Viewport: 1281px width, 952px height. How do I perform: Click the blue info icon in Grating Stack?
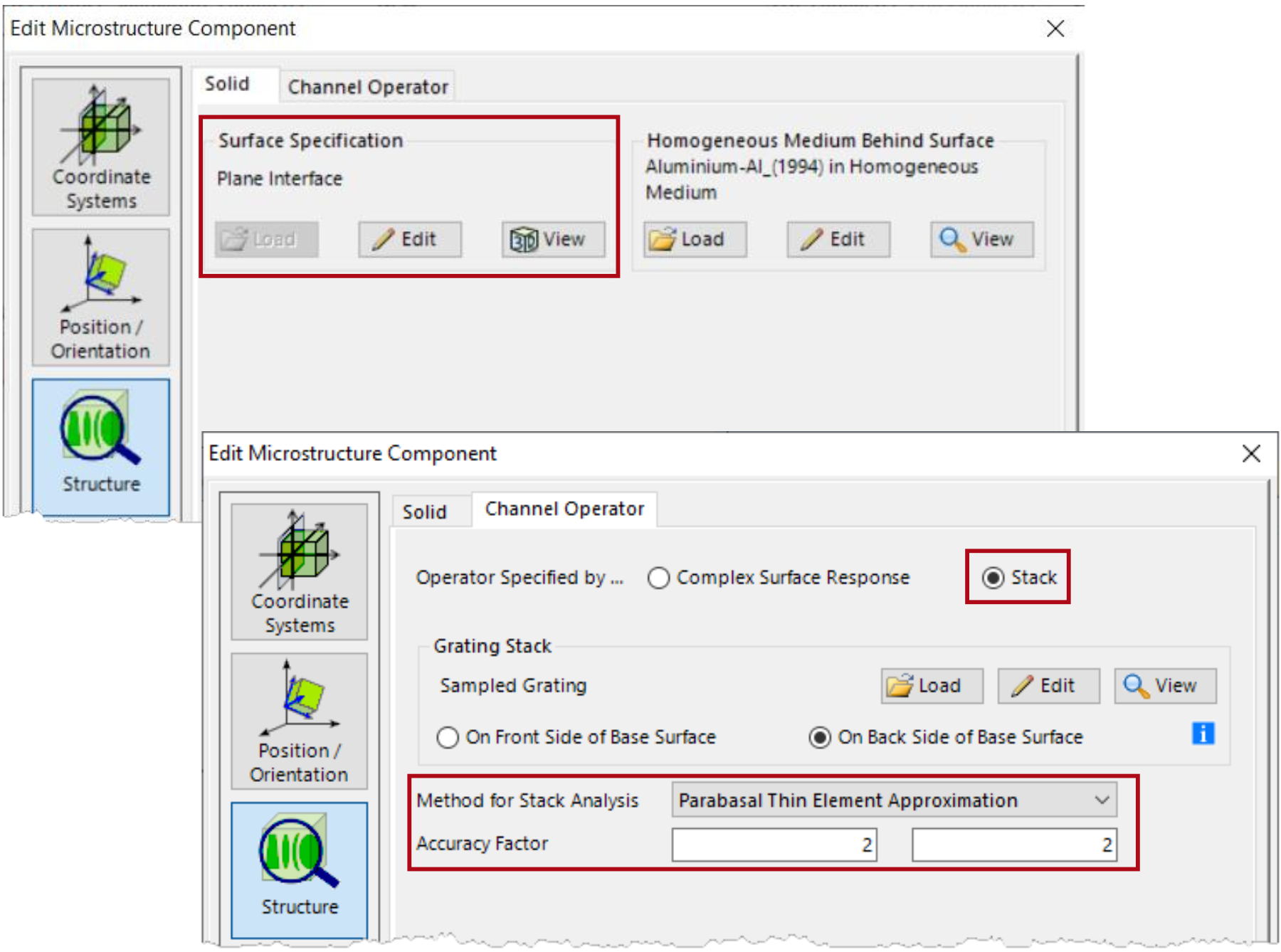pos(1203,733)
